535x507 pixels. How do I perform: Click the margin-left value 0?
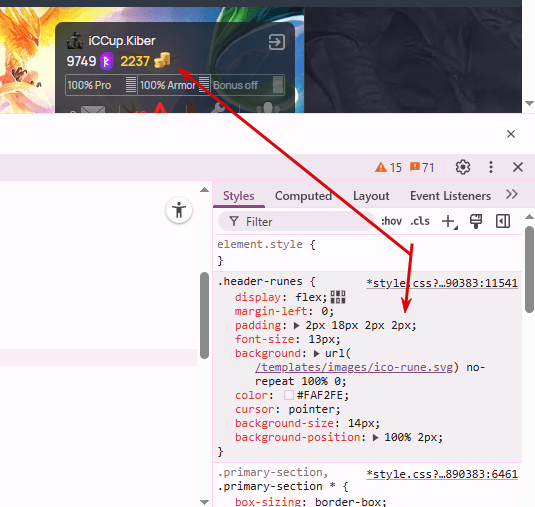point(324,312)
